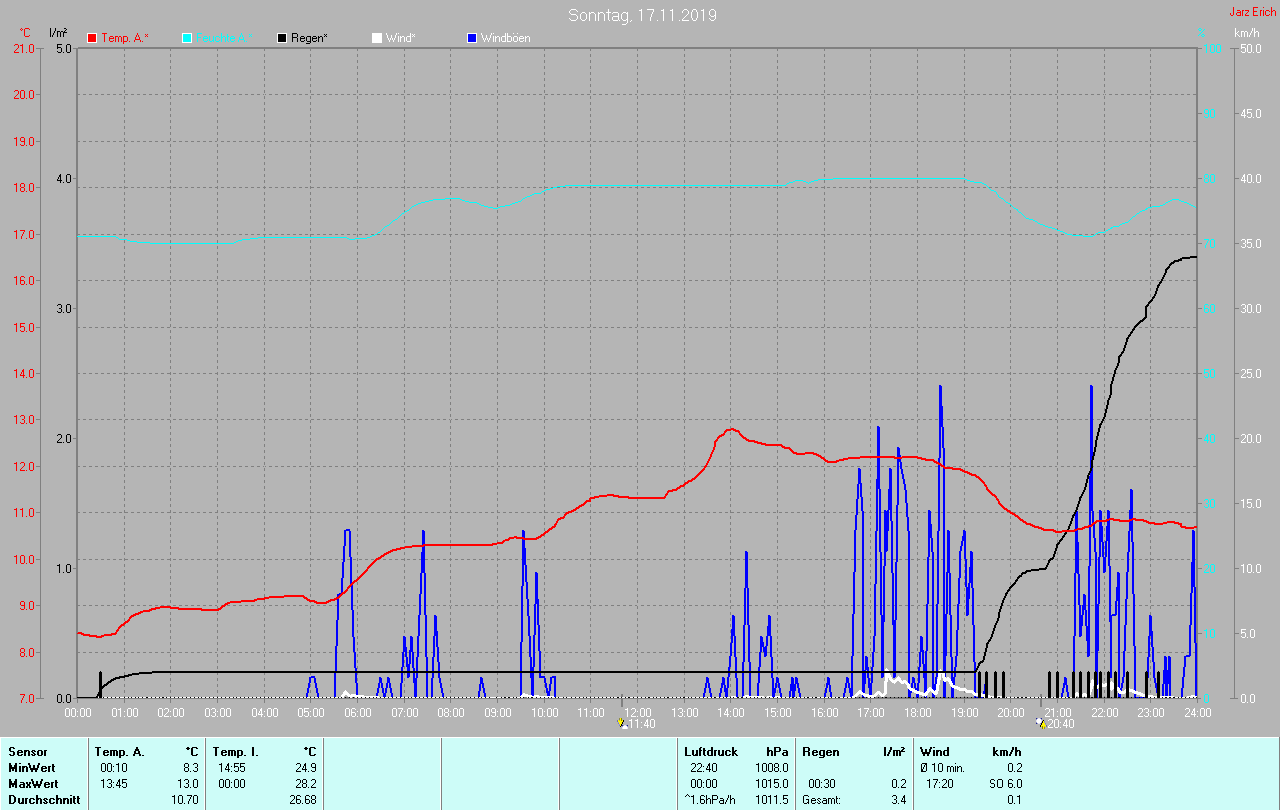Click the blue Windböen legend swatch
The image size is (1280, 810).
[x=472, y=38]
